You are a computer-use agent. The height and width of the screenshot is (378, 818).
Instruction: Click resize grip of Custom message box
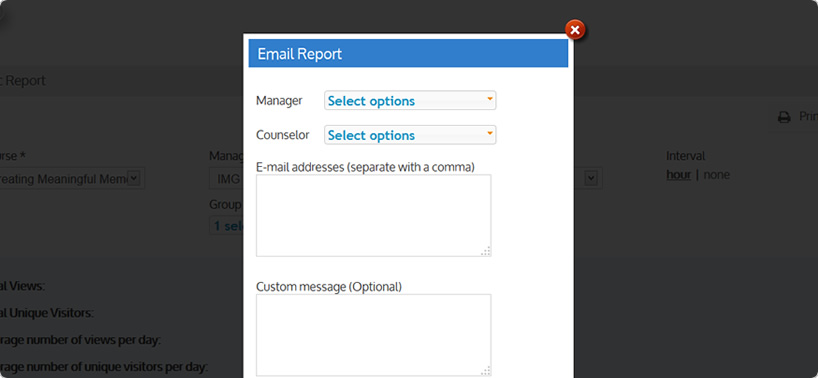pos(486,371)
